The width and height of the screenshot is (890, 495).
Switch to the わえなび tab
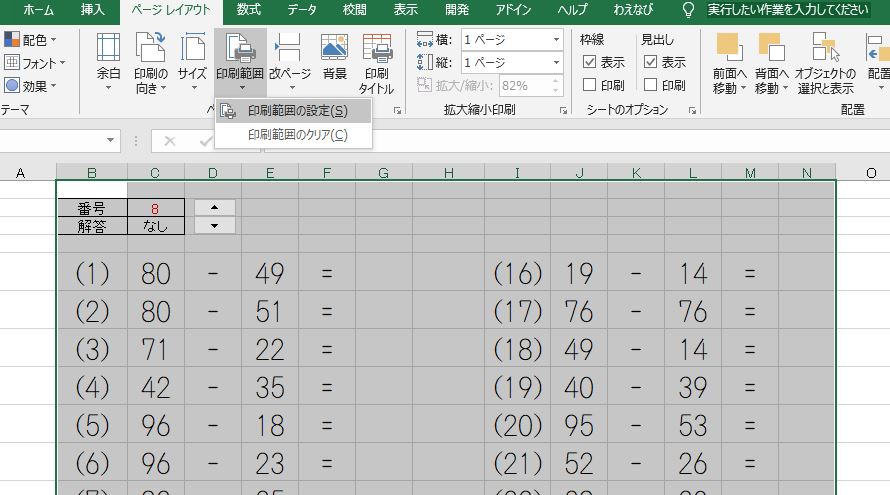[x=633, y=10]
